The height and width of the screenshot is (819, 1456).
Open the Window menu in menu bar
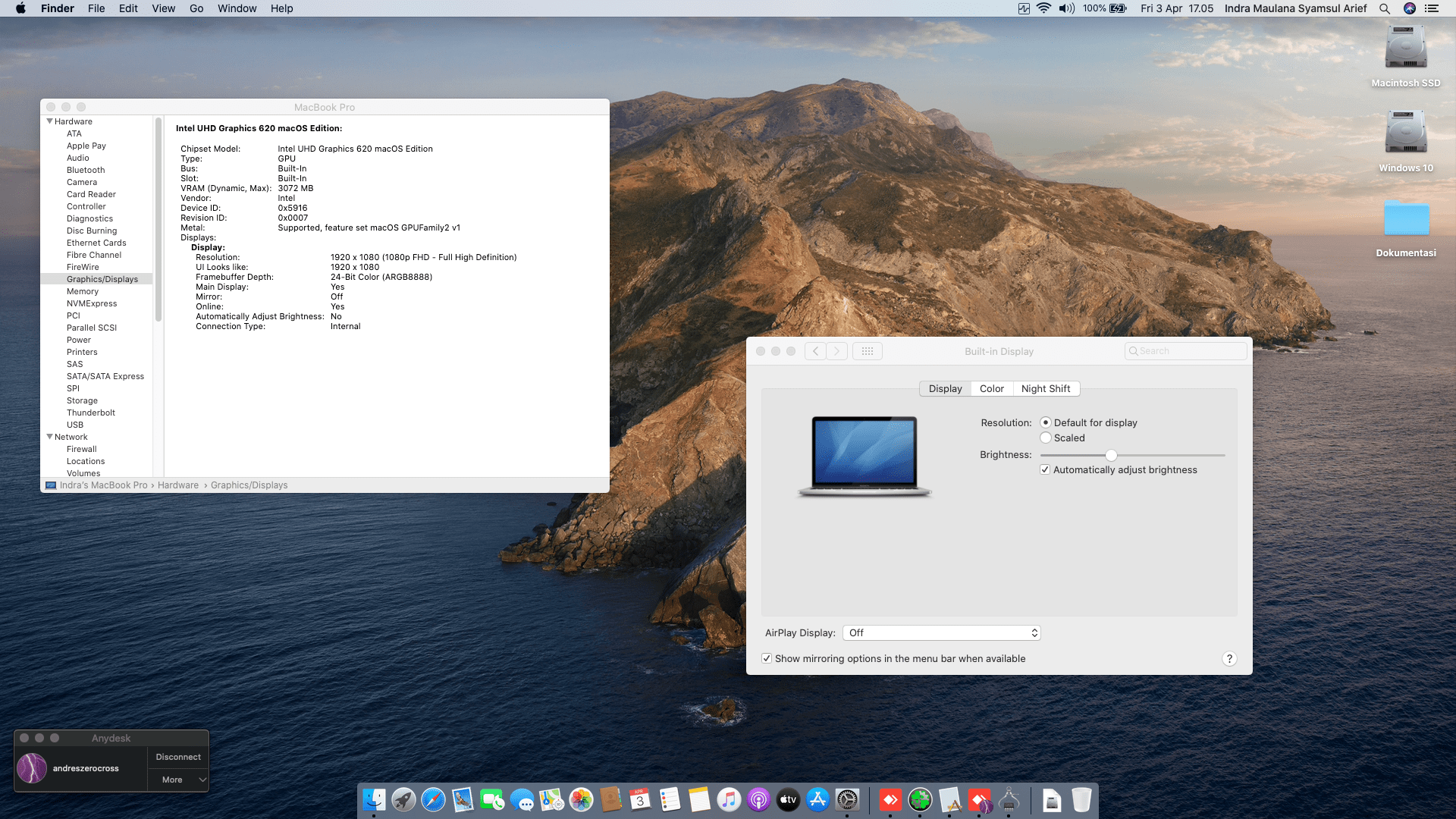pyautogui.click(x=237, y=8)
